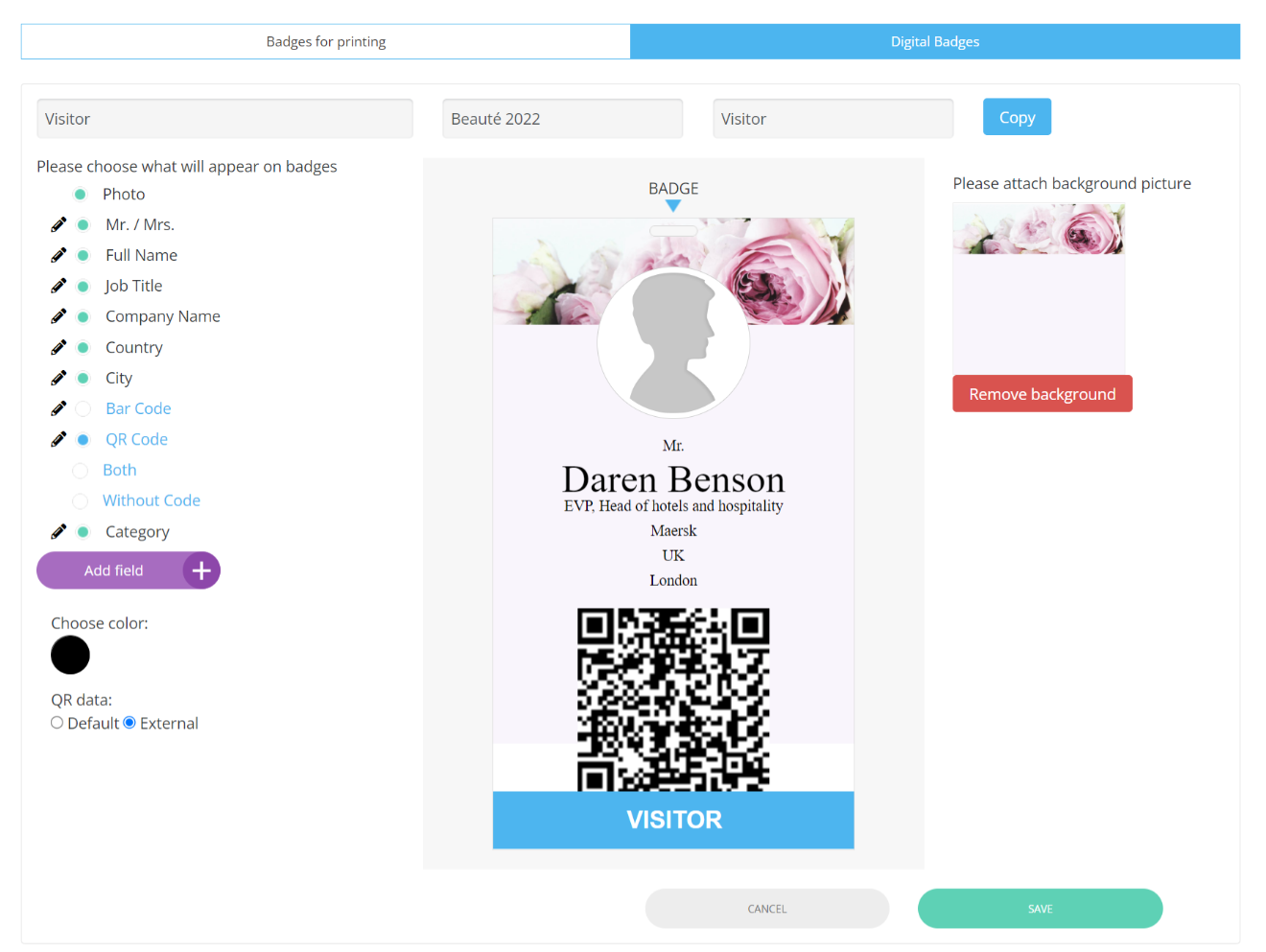This screenshot has height=952, width=1266.
Task: Click the avatar photo placeholder on badge
Action: pos(673,343)
